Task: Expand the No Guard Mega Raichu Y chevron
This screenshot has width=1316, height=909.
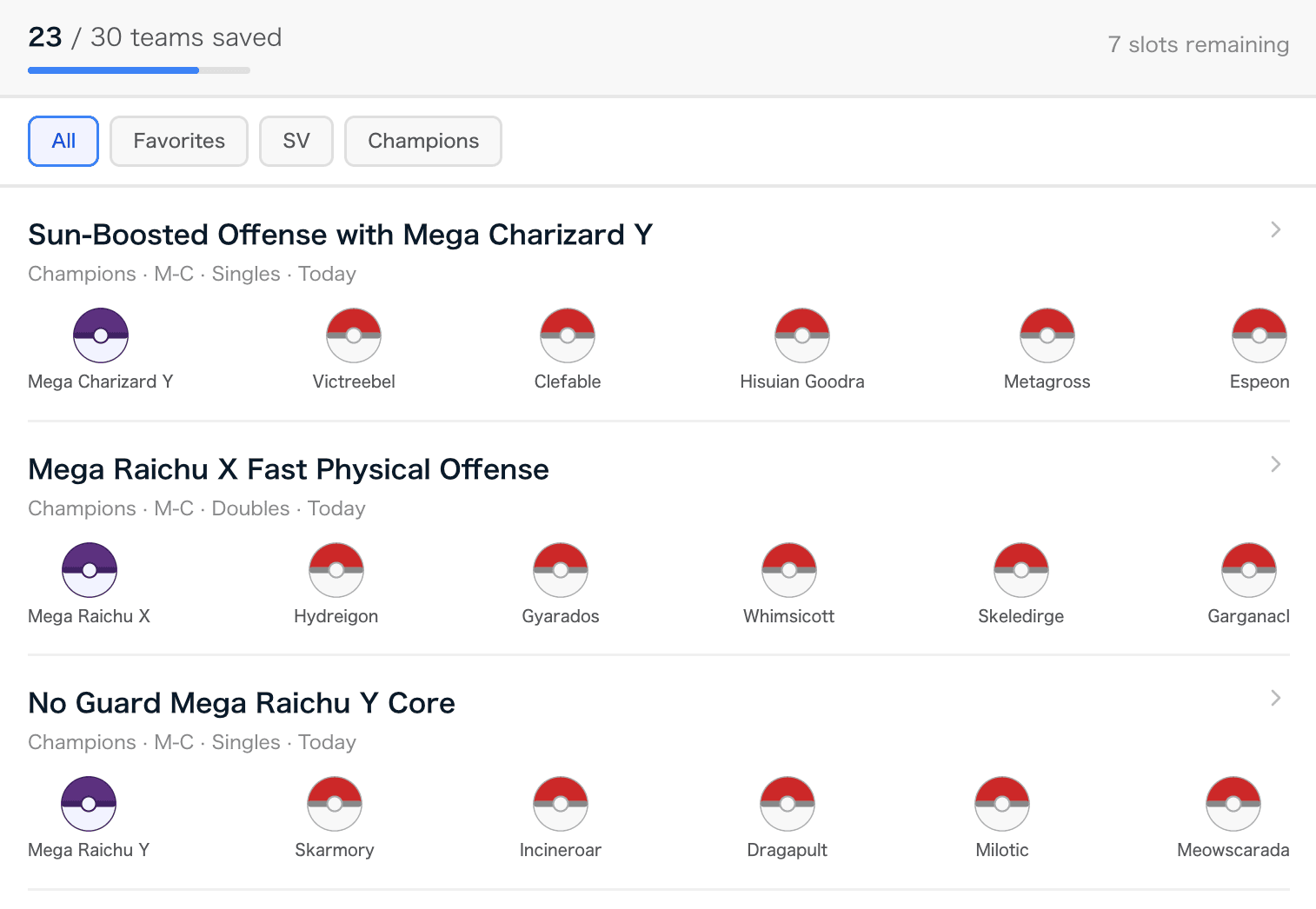Action: pos(1275,698)
